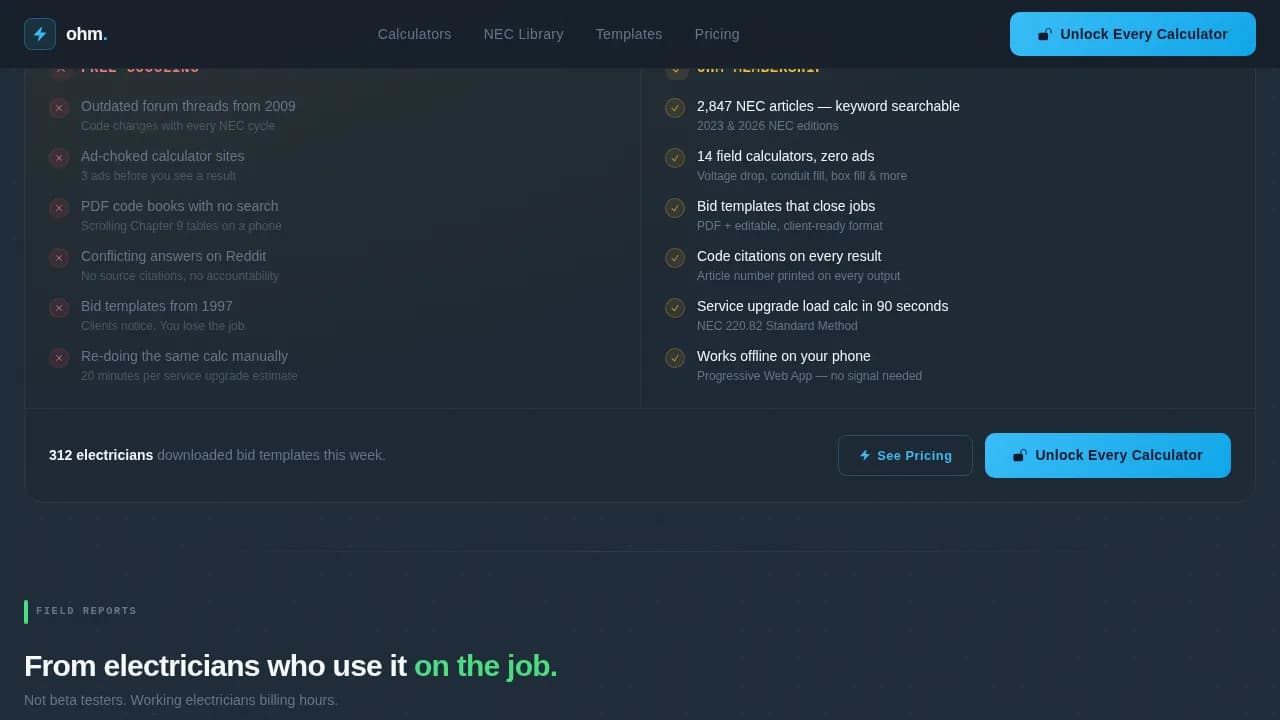1280x720 pixels.
Task: Open the NEC Library nav item
Action: click(x=523, y=34)
